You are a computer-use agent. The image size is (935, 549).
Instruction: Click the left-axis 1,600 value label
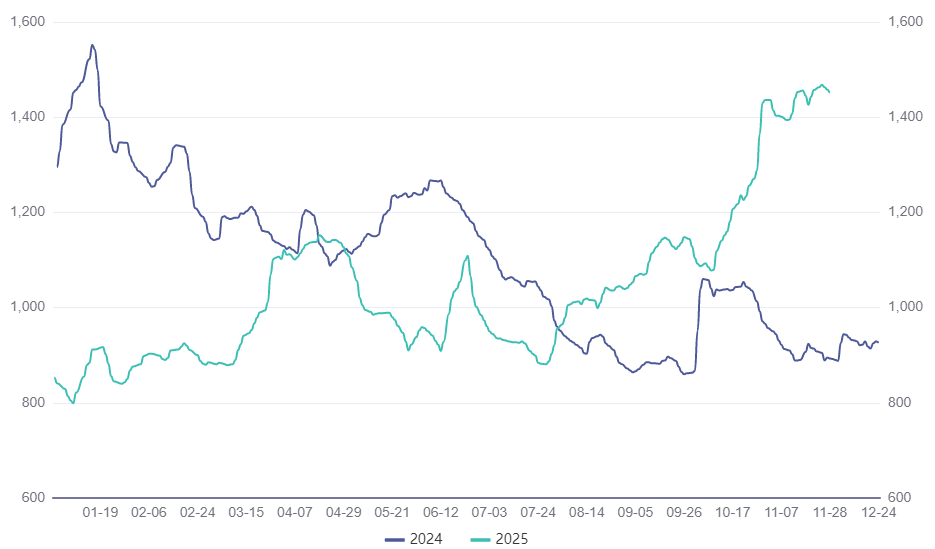tap(27, 22)
